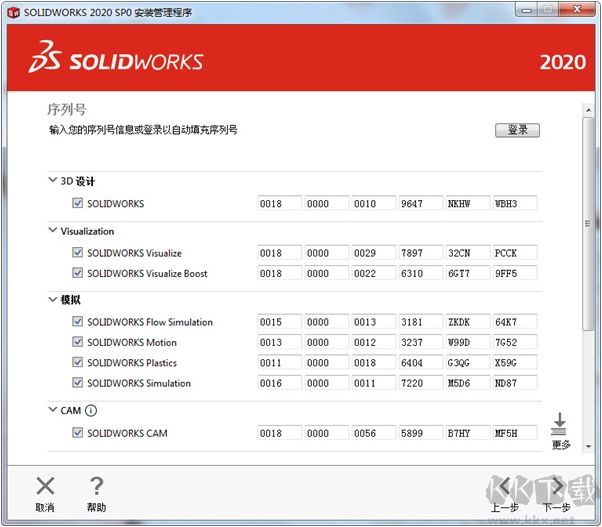Collapse the 模拟 section

point(53,299)
